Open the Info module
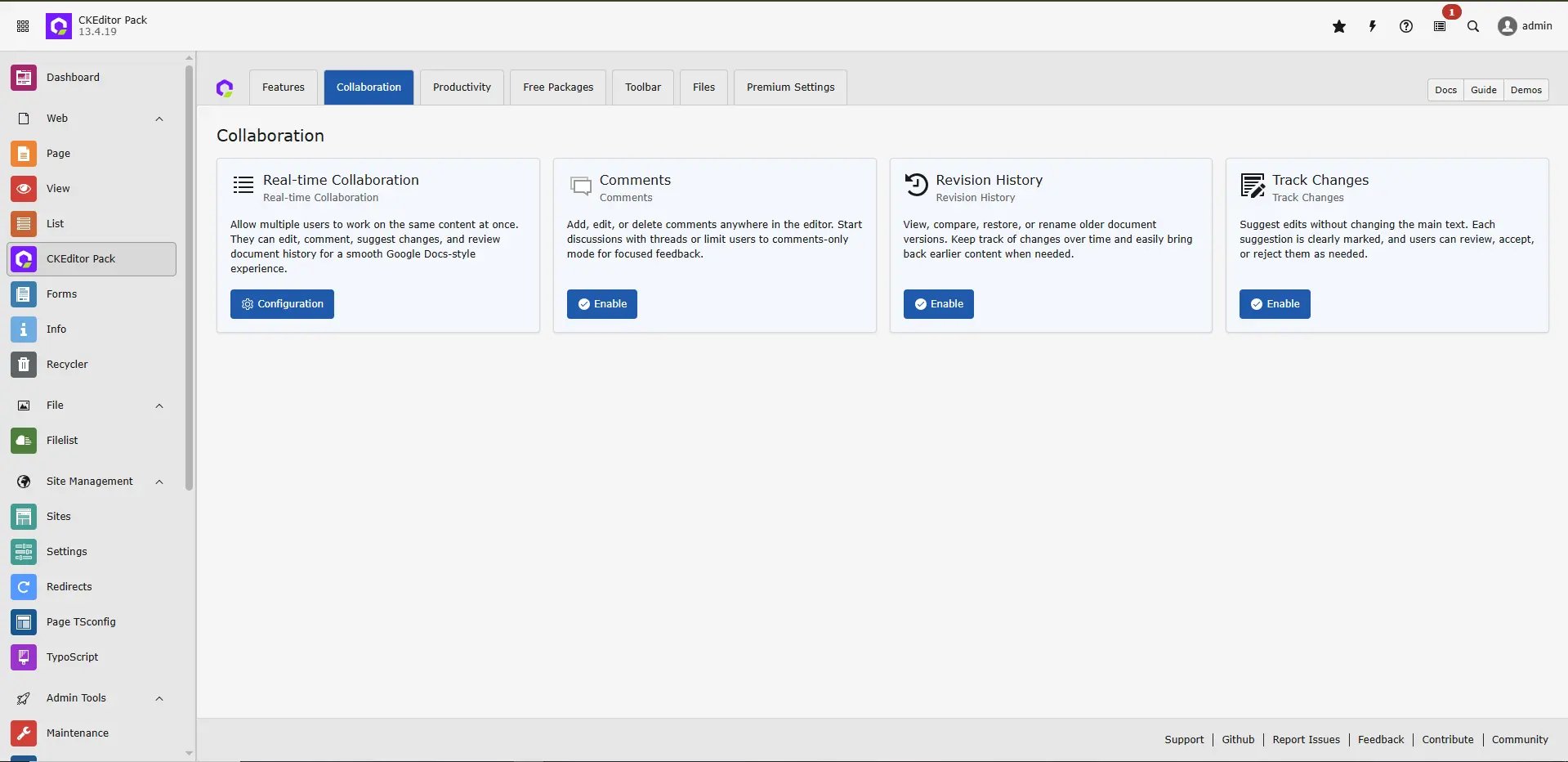This screenshot has height=762, width=1568. pyautogui.click(x=92, y=329)
